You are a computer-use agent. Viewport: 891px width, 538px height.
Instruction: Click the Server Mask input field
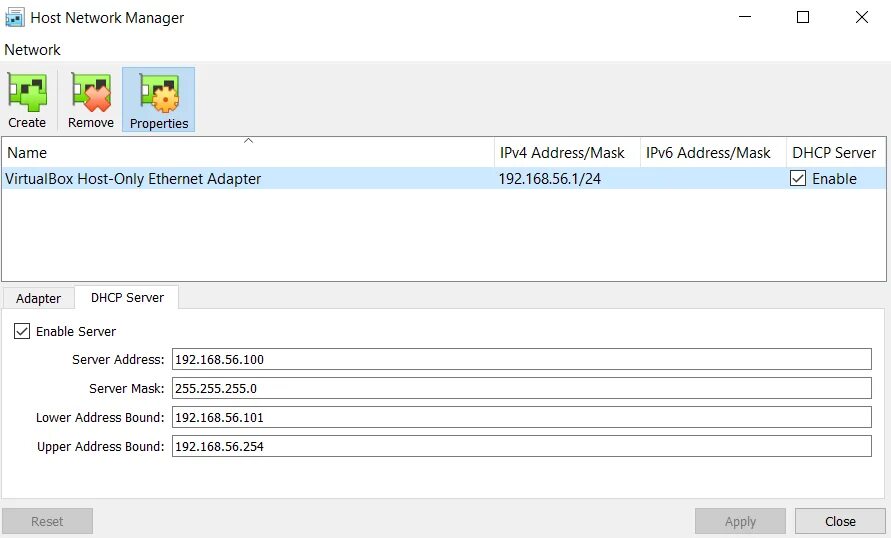(x=522, y=388)
